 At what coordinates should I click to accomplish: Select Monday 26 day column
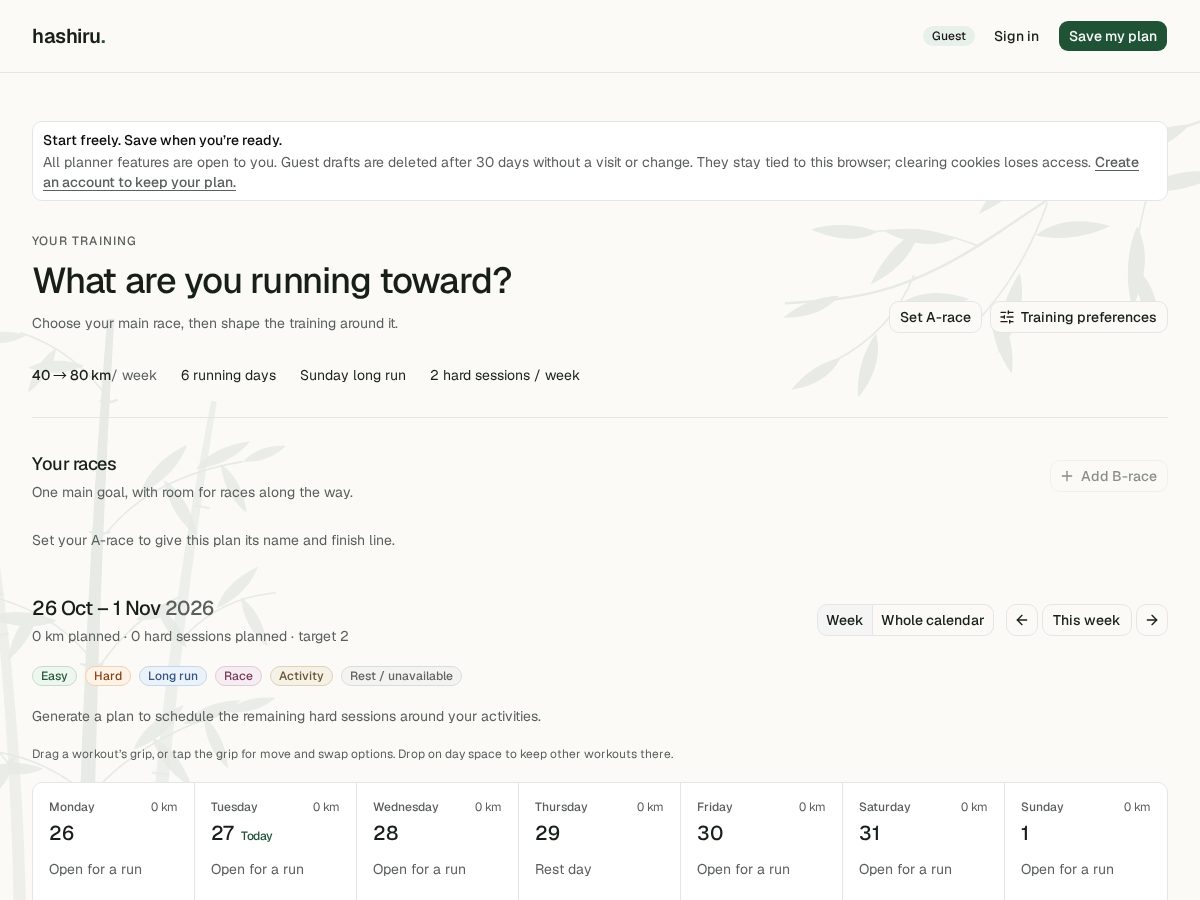[113, 841]
